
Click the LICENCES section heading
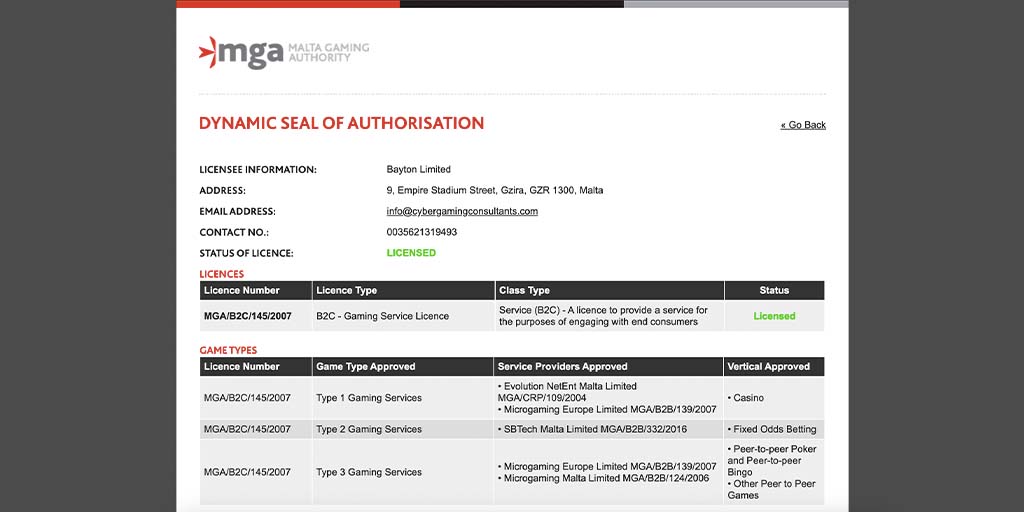coord(221,274)
